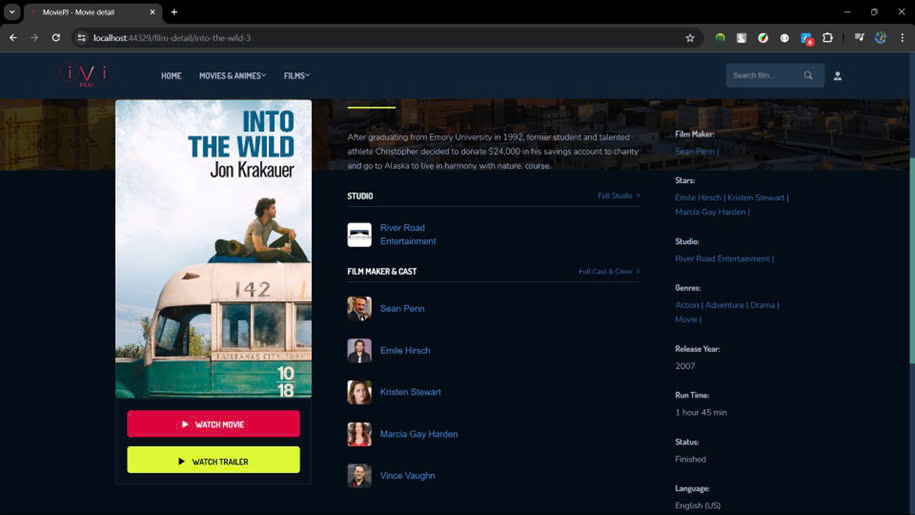Click the WATCH TRAILER button
915x515 pixels.
point(214,461)
